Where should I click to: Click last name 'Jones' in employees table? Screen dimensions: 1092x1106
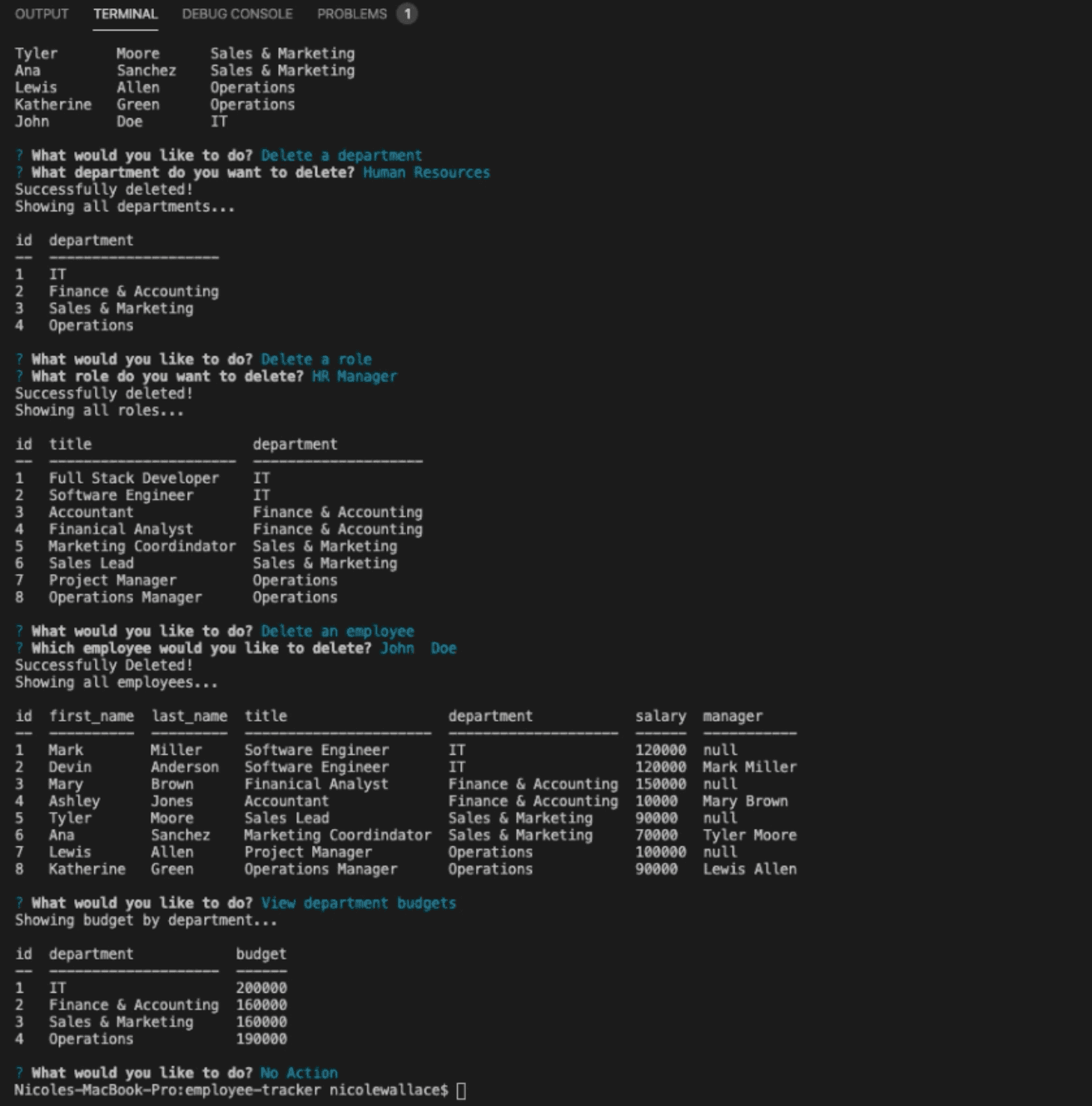click(x=172, y=801)
